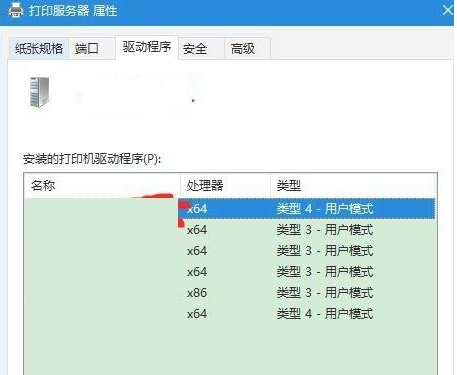The height and width of the screenshot is (375, 457).
Task: Select the last x64 类型 4 driver row
Action: tap(230, 314)
